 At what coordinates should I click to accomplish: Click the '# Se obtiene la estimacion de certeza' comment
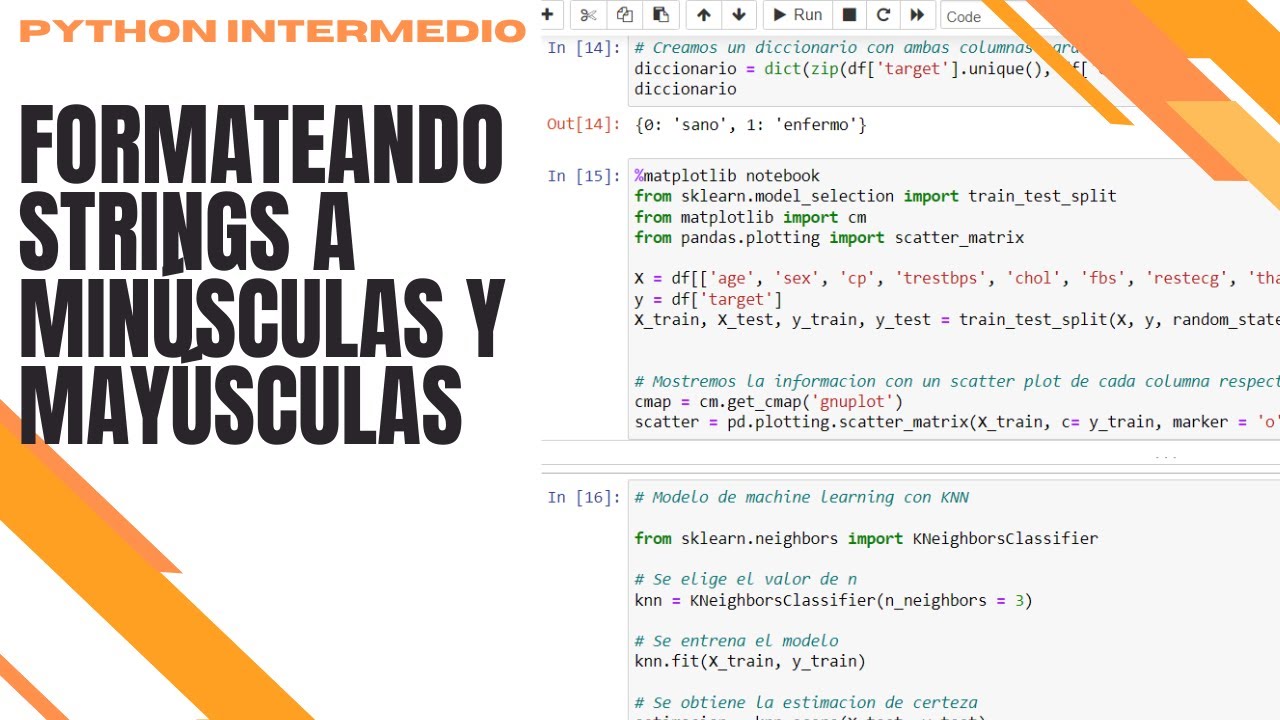[806, 702]
